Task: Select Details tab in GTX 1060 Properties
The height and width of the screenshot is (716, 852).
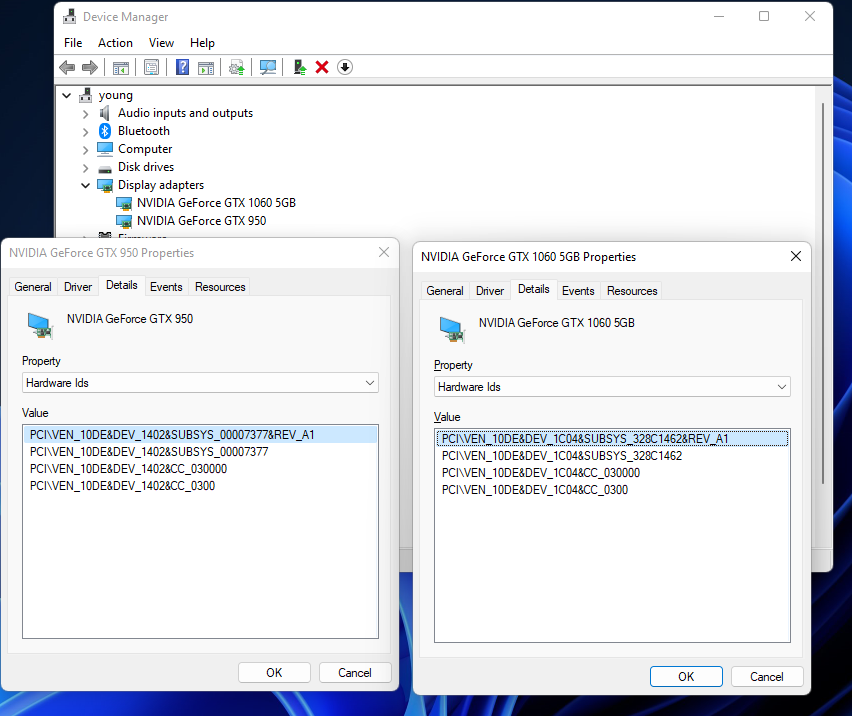Action: tap(534, 289)
